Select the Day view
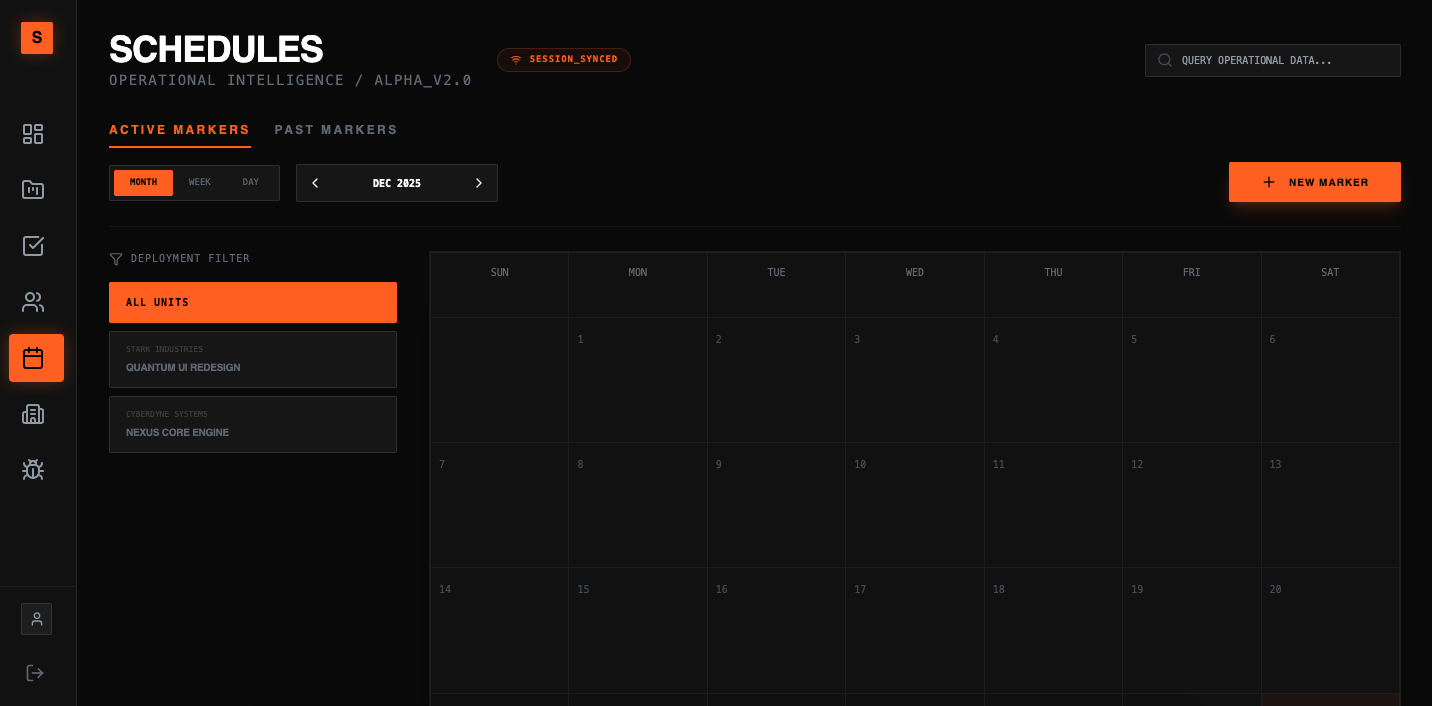This screenshot has width=1432, height=706. tap(251, 183)
